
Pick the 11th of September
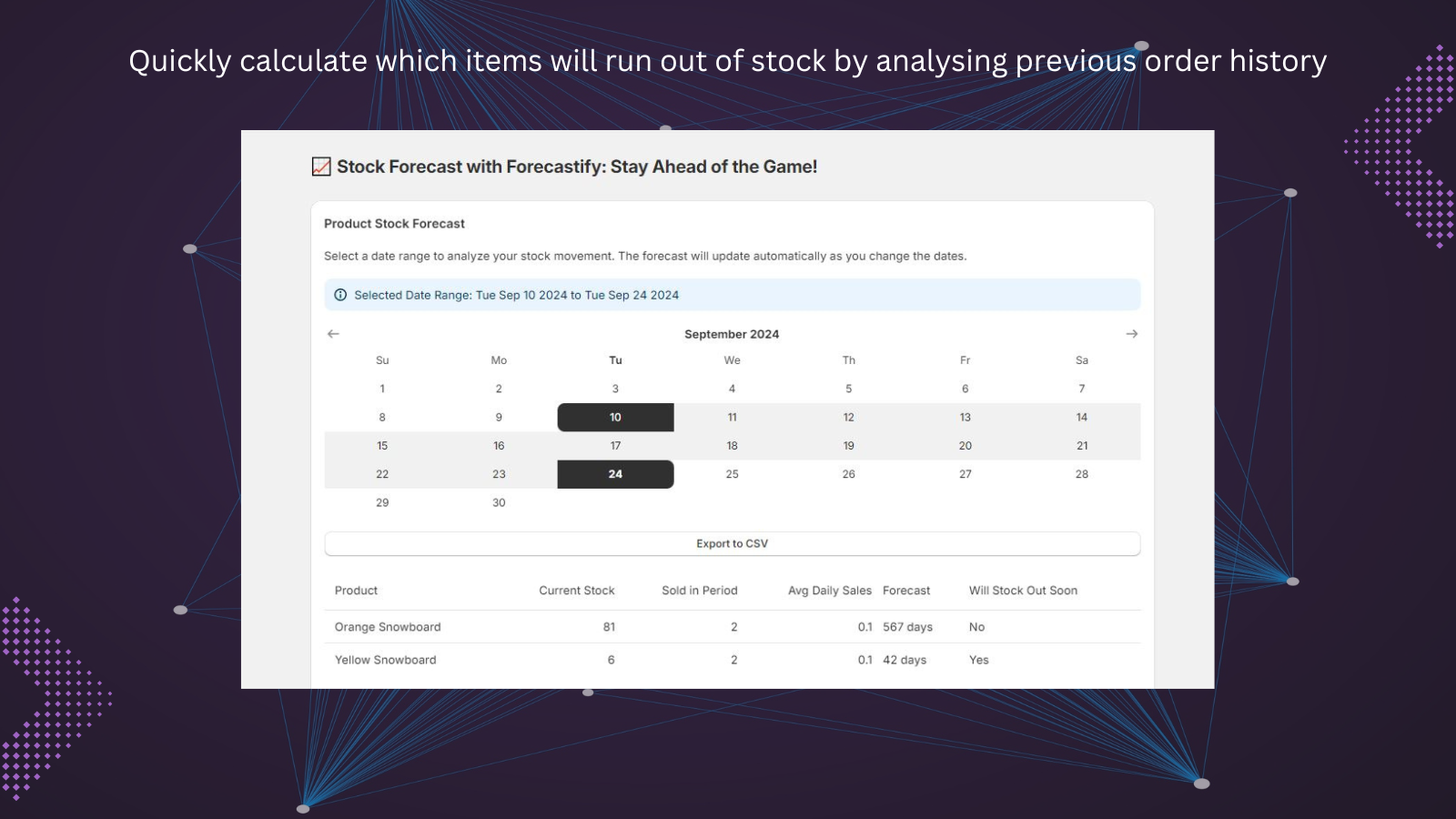732,418
